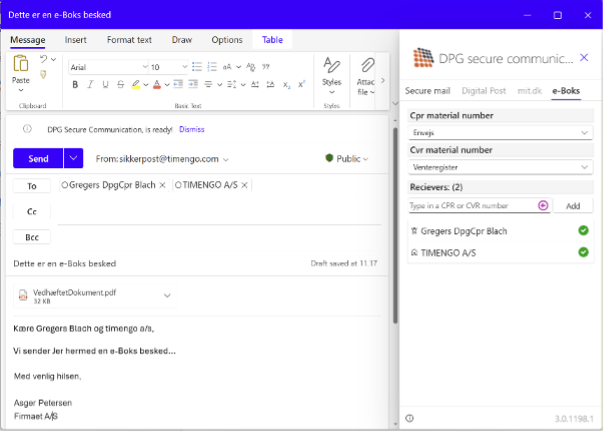
Task: Apply italic formatting
Action: click(x=90, y=84)
